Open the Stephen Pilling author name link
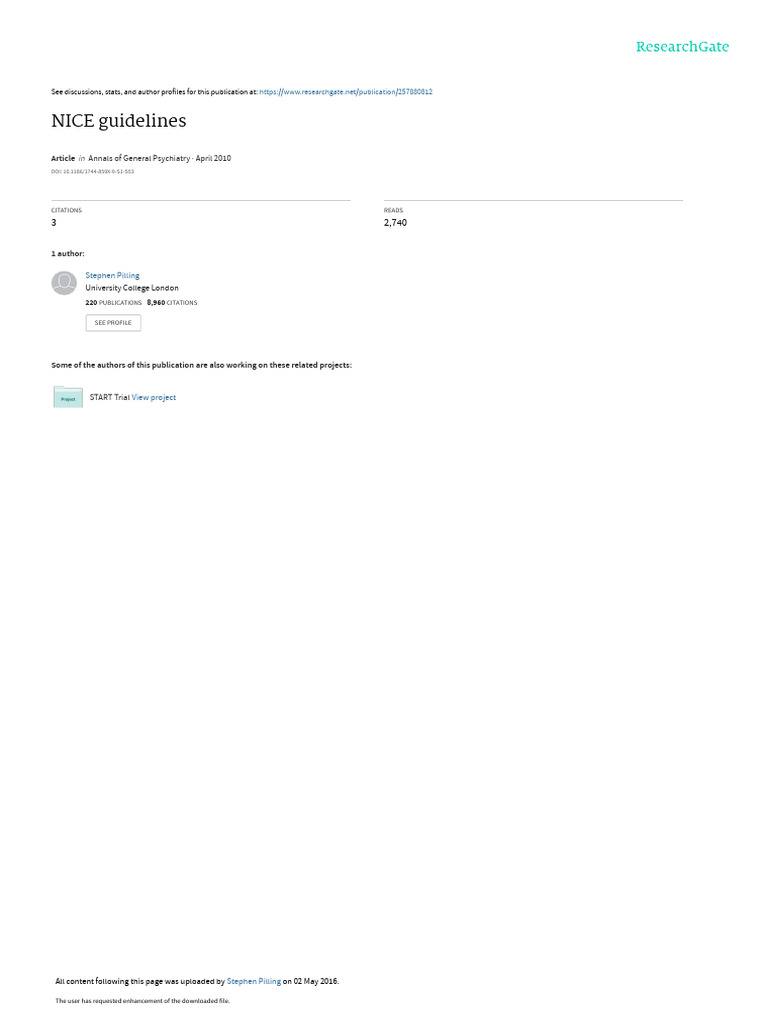The image size is (768, 1024). pos(112,276)
